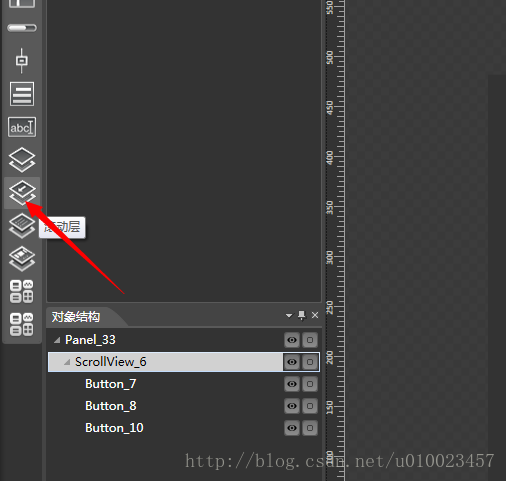Click the vertical ruler at mark 300
This screenshot has width=506, height=481.
pyautogui.click(x=335, y=257)
